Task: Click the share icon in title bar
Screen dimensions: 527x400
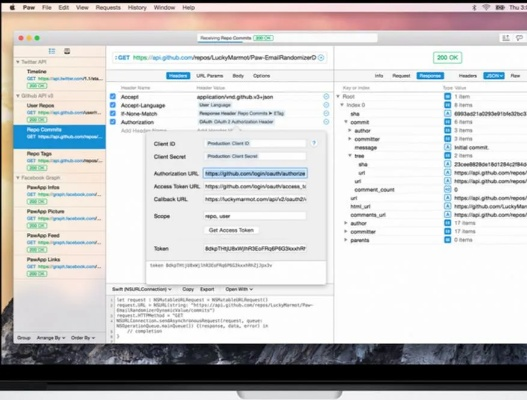Action: (506, 38)
